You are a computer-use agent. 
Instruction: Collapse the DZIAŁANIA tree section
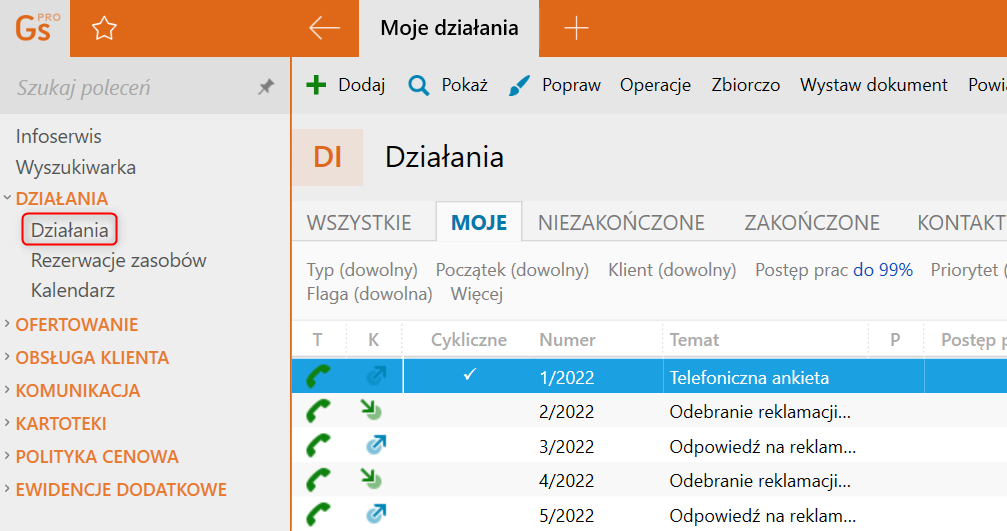(8, 198)
